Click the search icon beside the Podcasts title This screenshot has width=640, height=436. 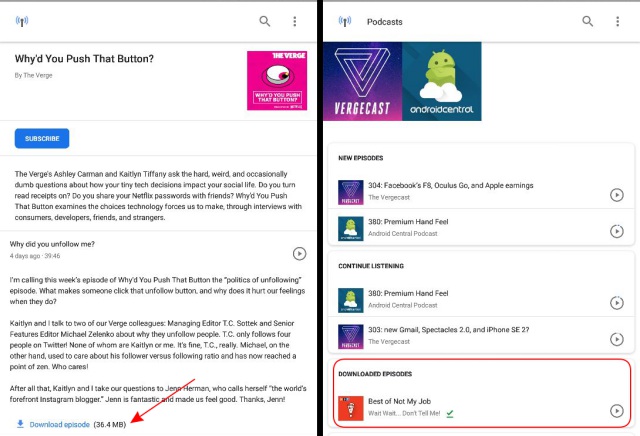coord(587,21)
